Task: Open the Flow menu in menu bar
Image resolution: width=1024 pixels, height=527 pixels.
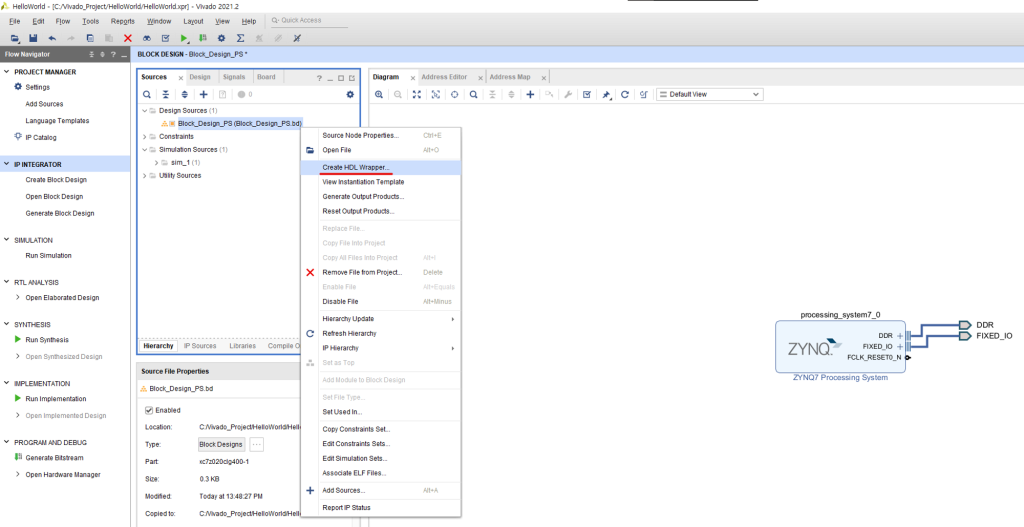Action: click(x=63, y=22)
